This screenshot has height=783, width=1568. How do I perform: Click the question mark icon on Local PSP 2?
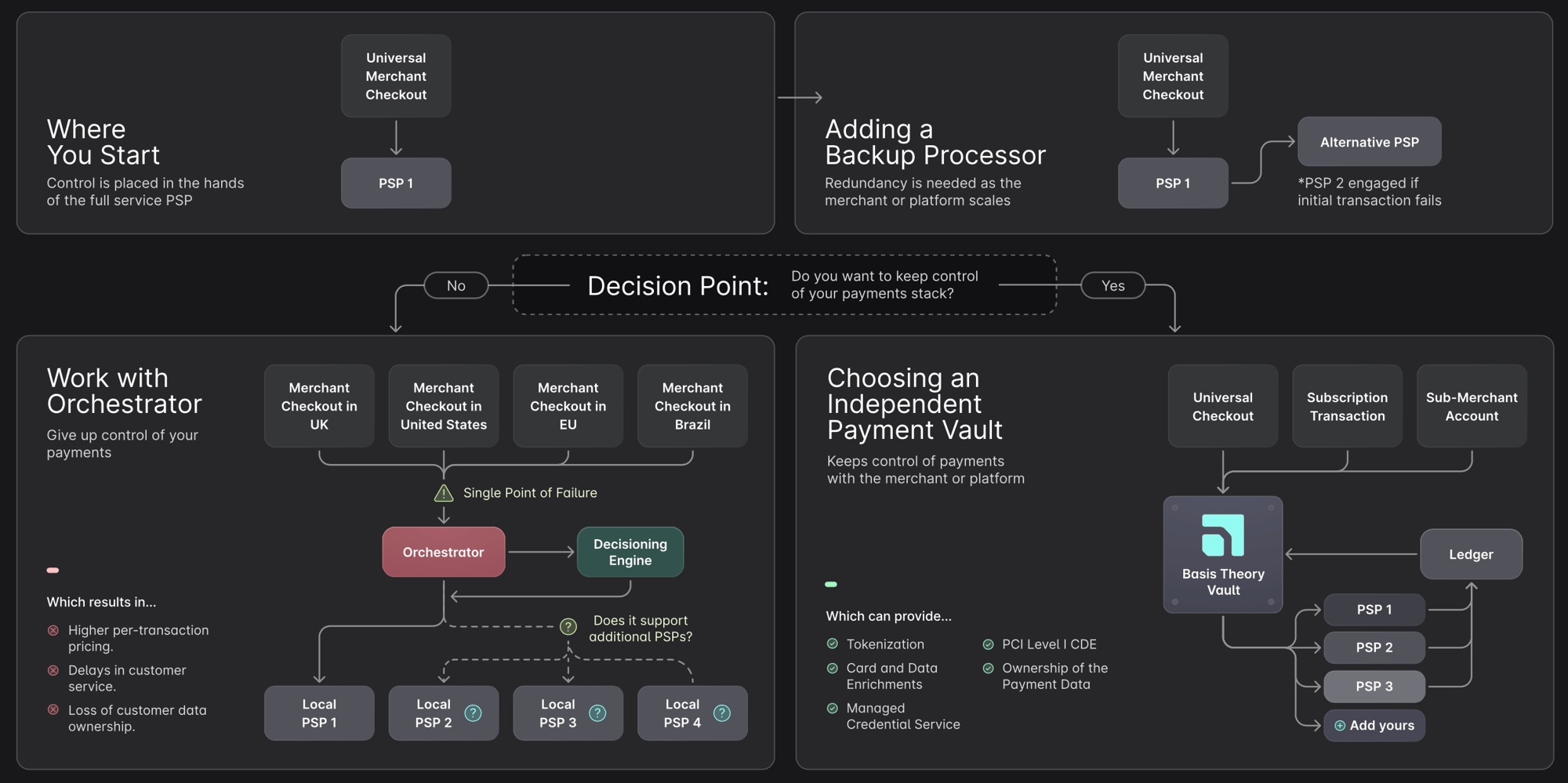473,713
